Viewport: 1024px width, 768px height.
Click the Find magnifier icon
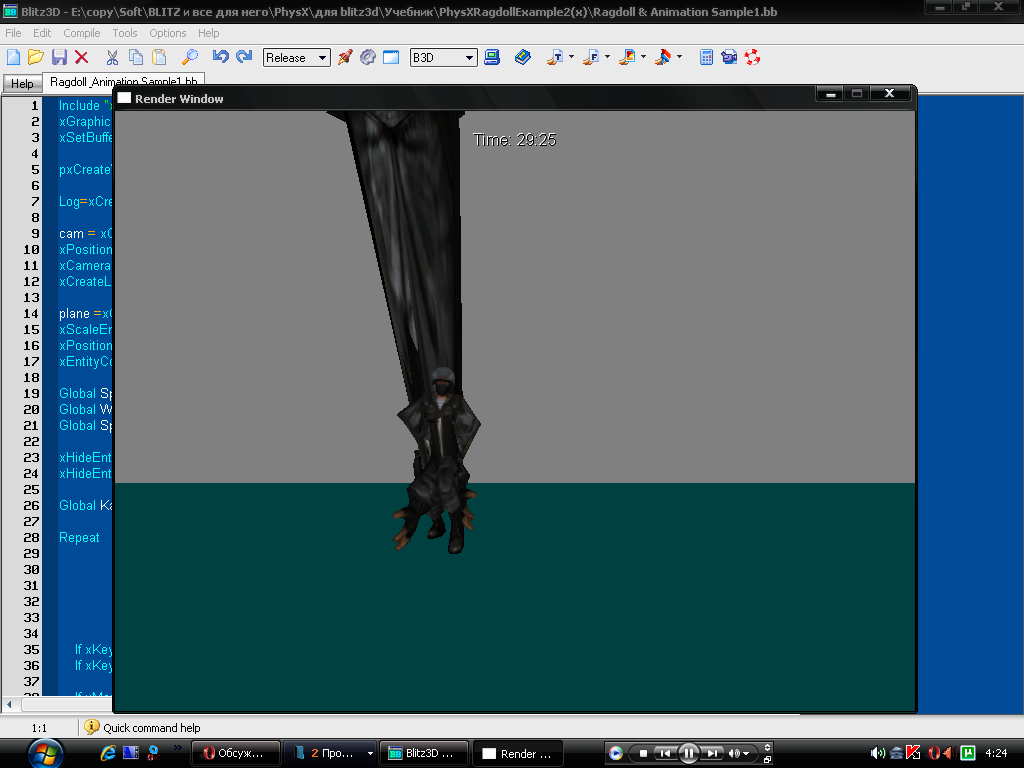(x=189, y=57)
